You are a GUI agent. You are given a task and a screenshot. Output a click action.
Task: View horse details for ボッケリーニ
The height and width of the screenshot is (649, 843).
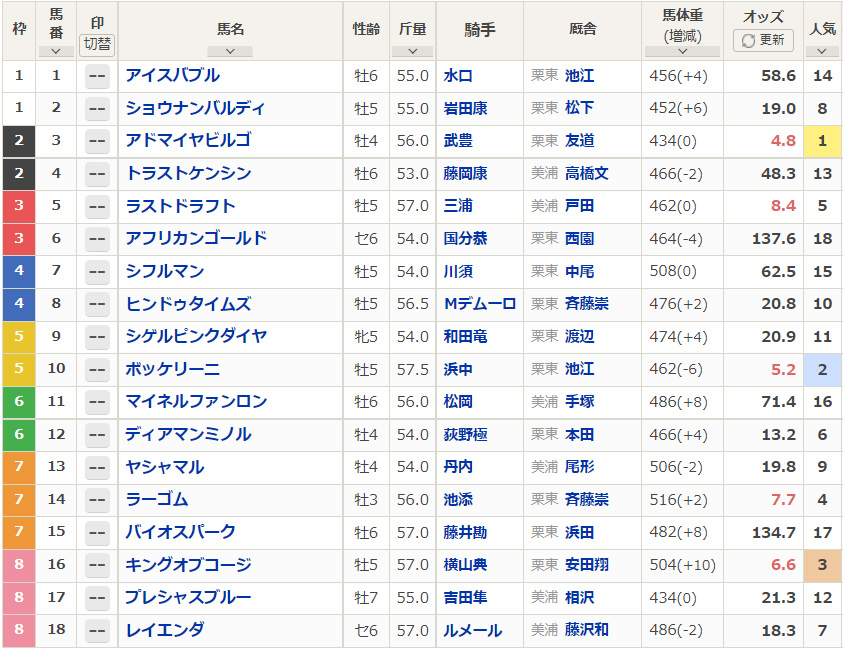click(173, 369)
